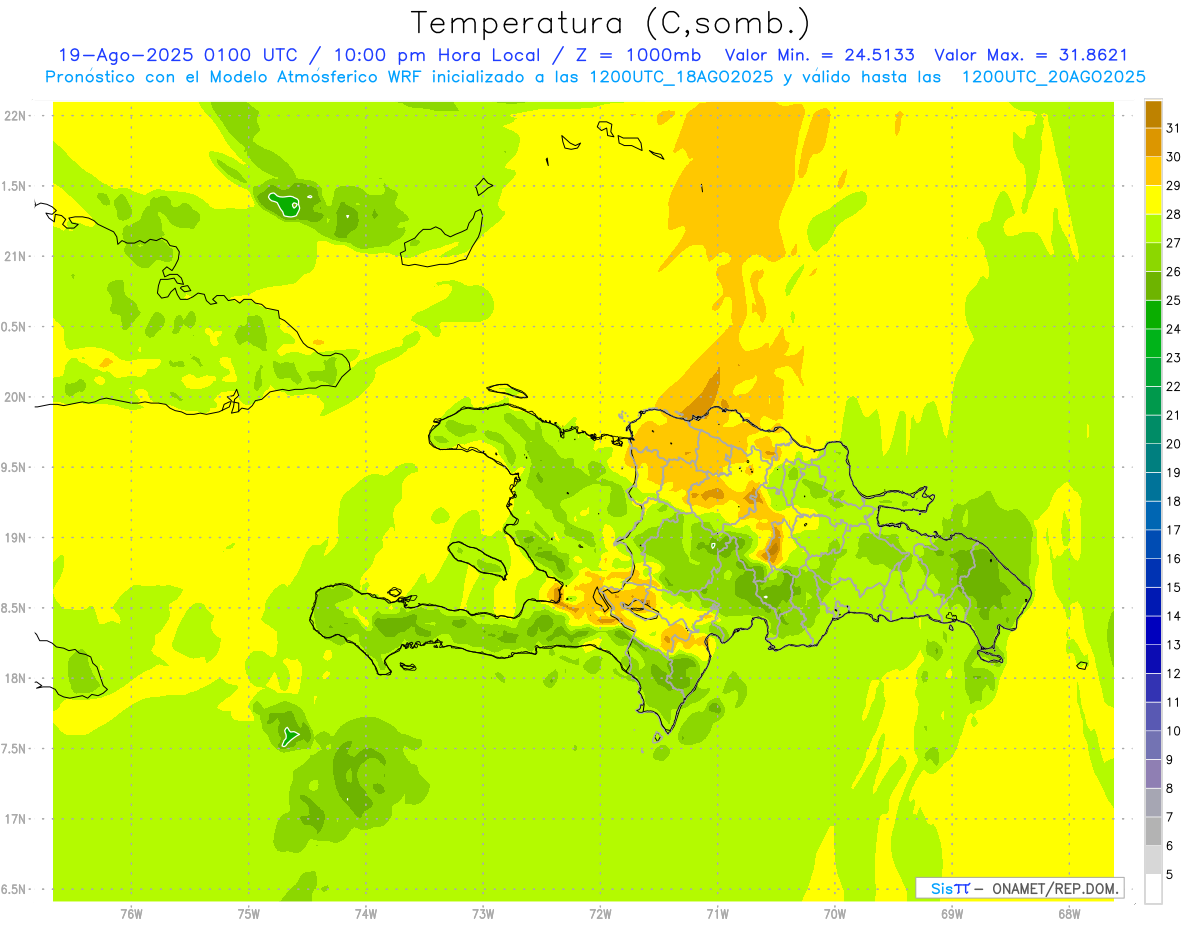Viewport: 1200px width, 927px height.
Task: Click the colorbar value label '5'
Action: (x=1170, y=875)
